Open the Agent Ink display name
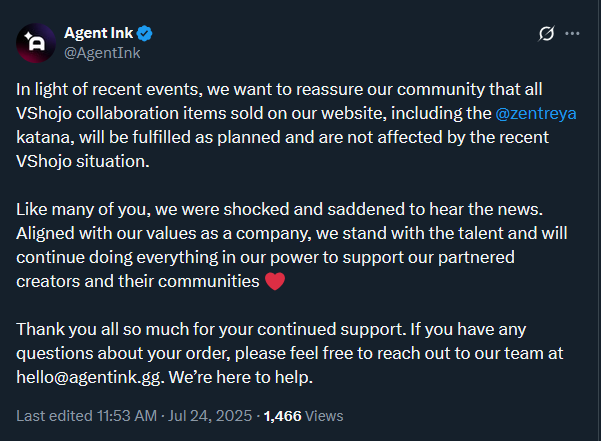 coord(99,33)
